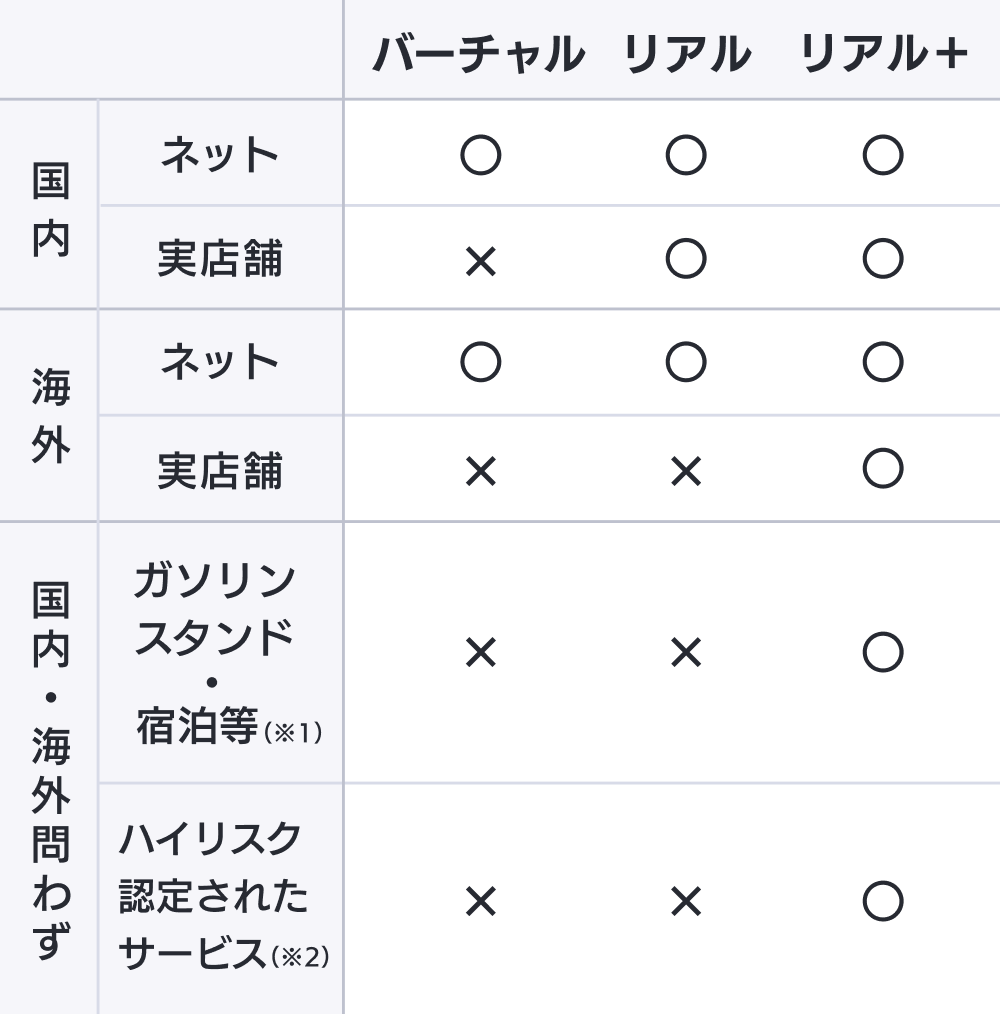Image resolution: width=1000 pixels, height=1014 pixels.
Task: Click the 海外 row group label
Action: point(50,416)
